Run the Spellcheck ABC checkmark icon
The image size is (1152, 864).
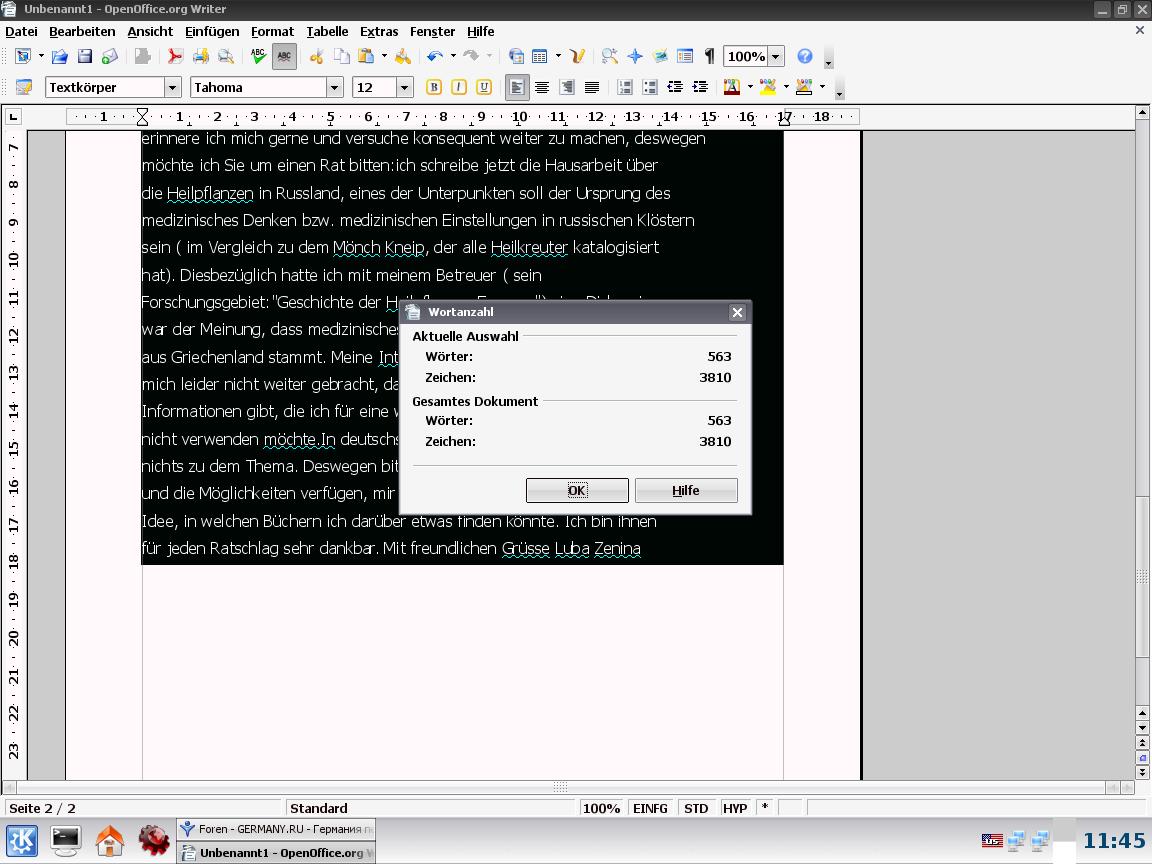coord(258,57)
